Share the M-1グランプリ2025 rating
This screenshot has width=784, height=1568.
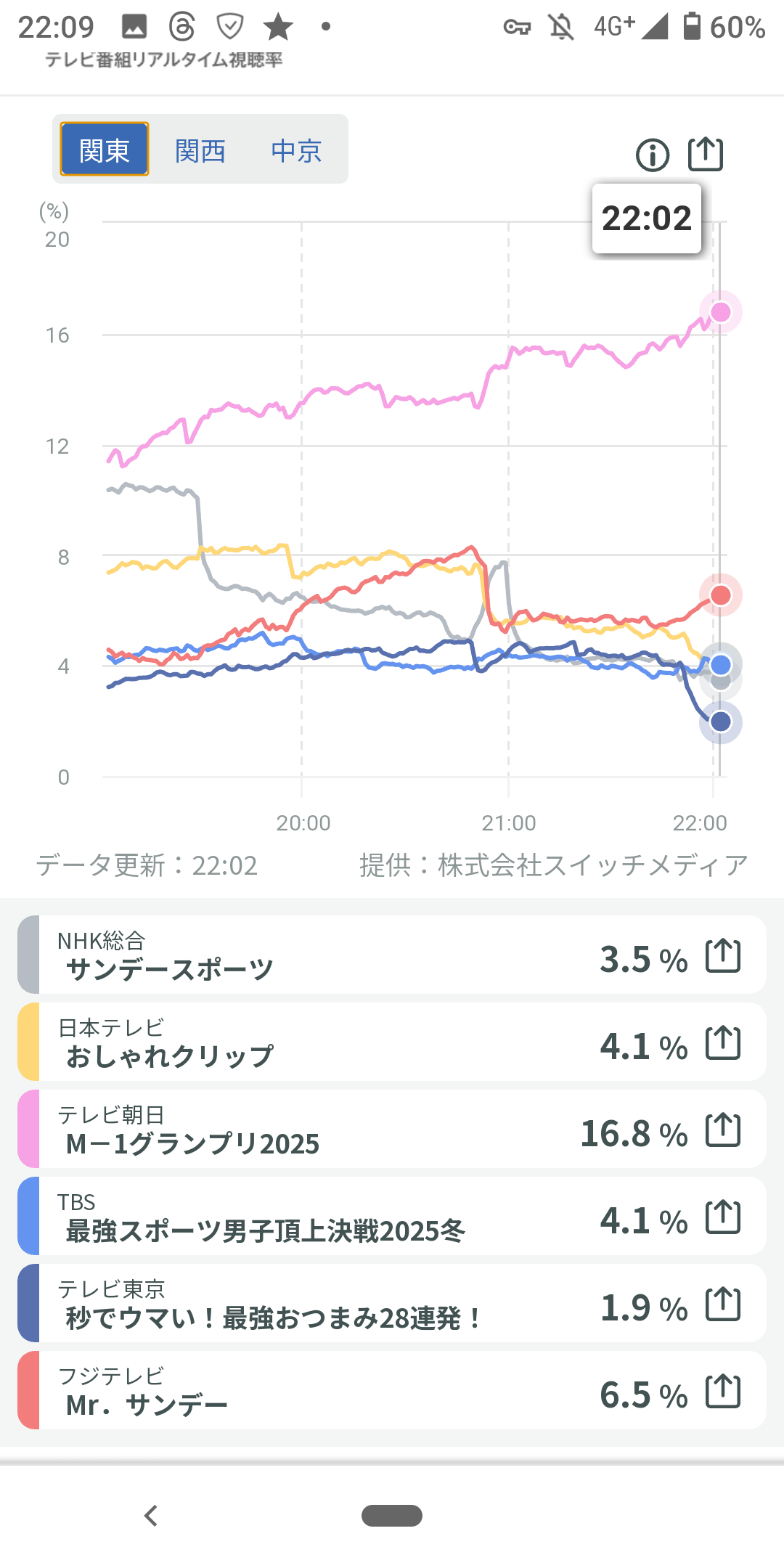(723, 1130)
